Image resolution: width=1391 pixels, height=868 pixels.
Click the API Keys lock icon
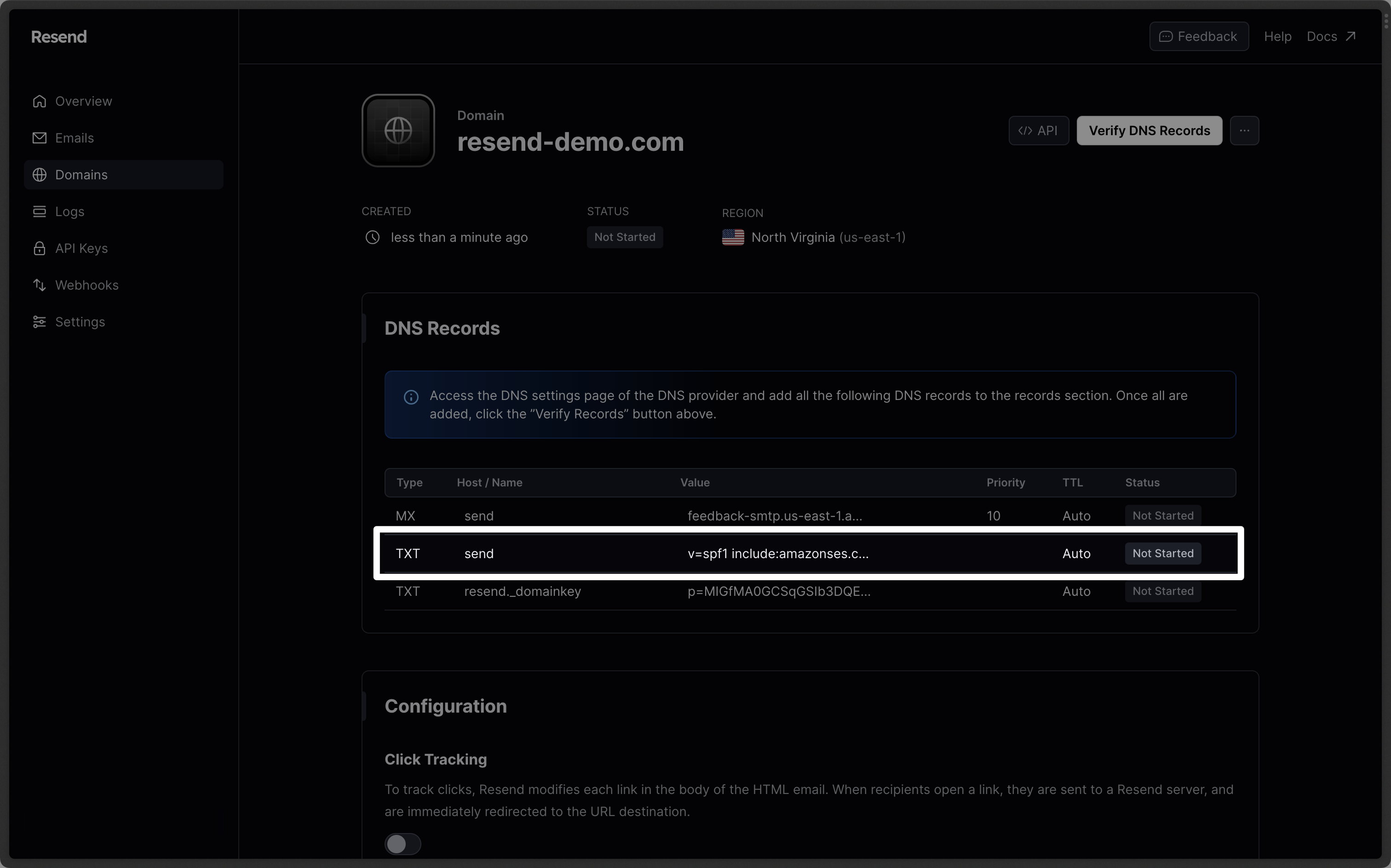(39, 248)
